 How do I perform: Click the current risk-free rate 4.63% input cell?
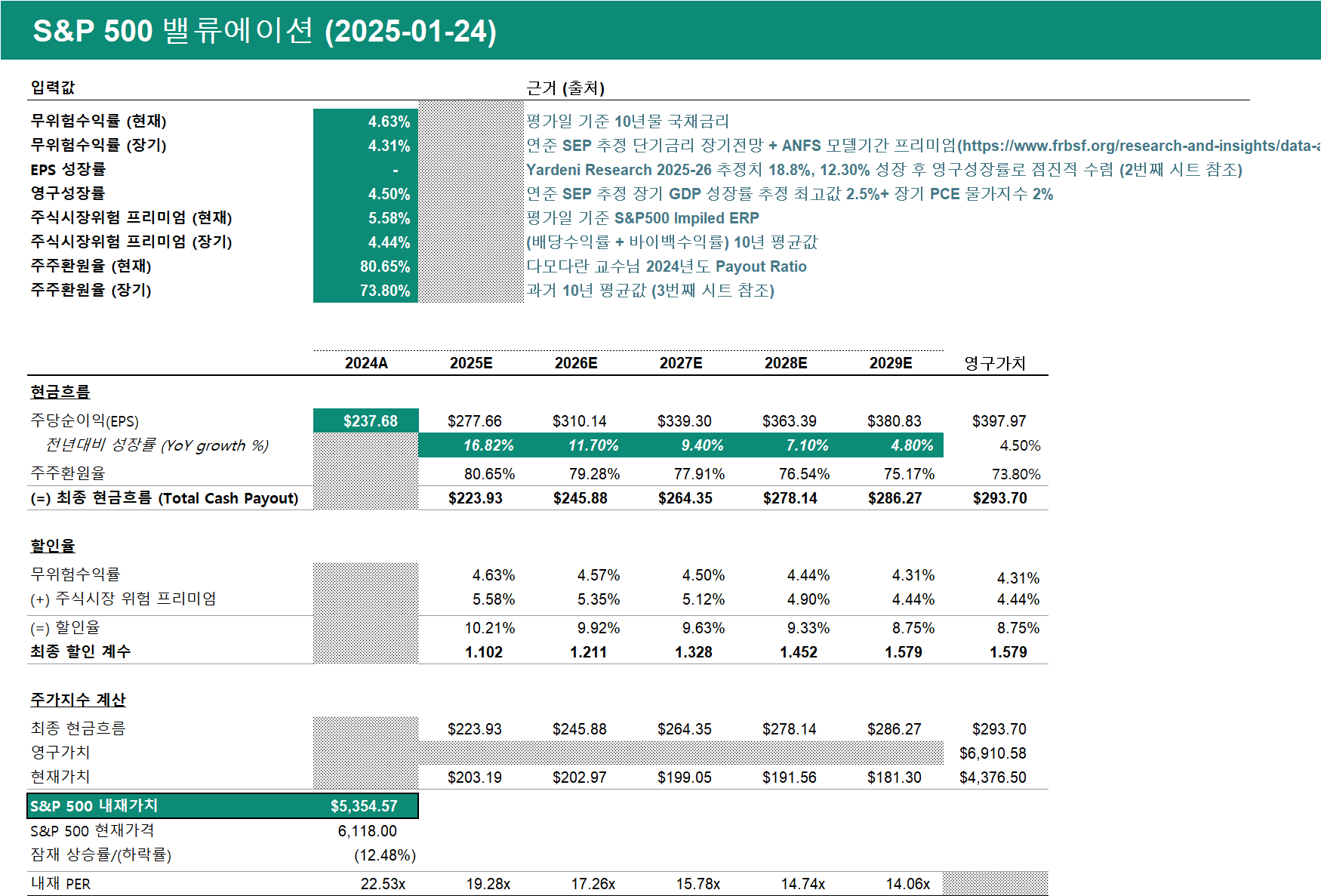366,122
